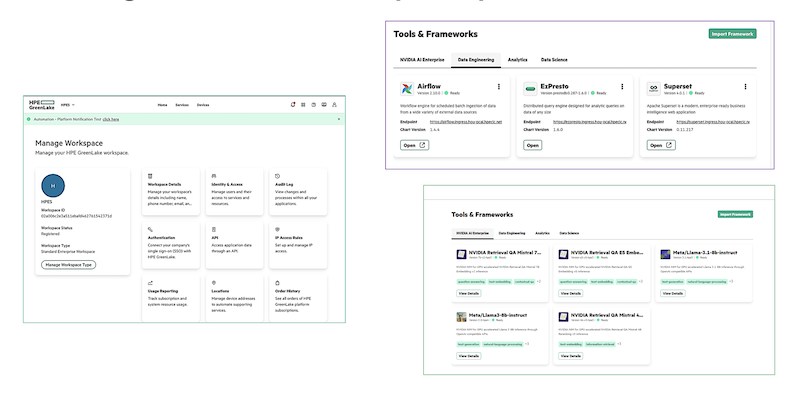Click the Locations pin icon

pos(214,283)
